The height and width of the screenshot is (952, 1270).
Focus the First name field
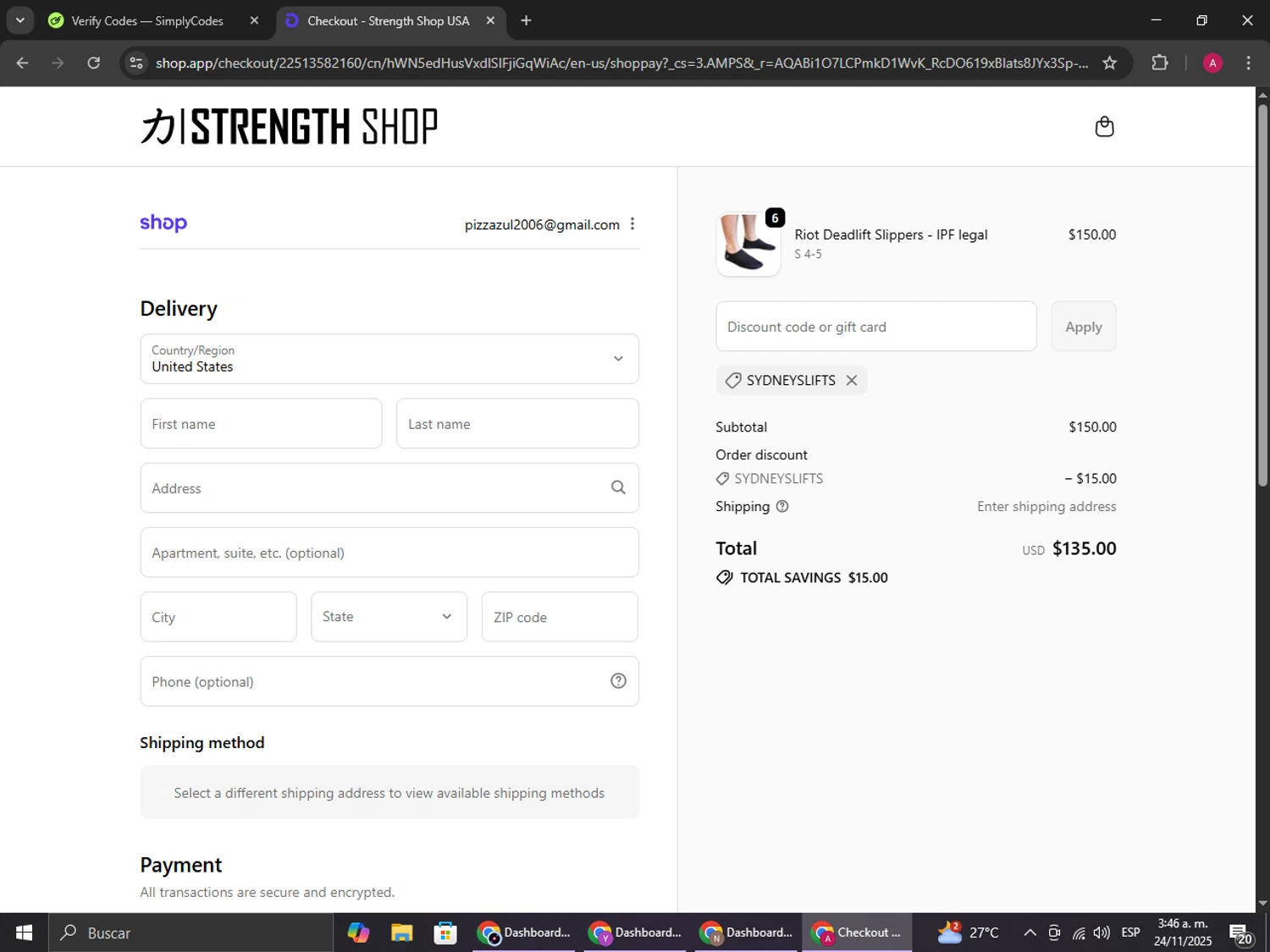(261, 424)
